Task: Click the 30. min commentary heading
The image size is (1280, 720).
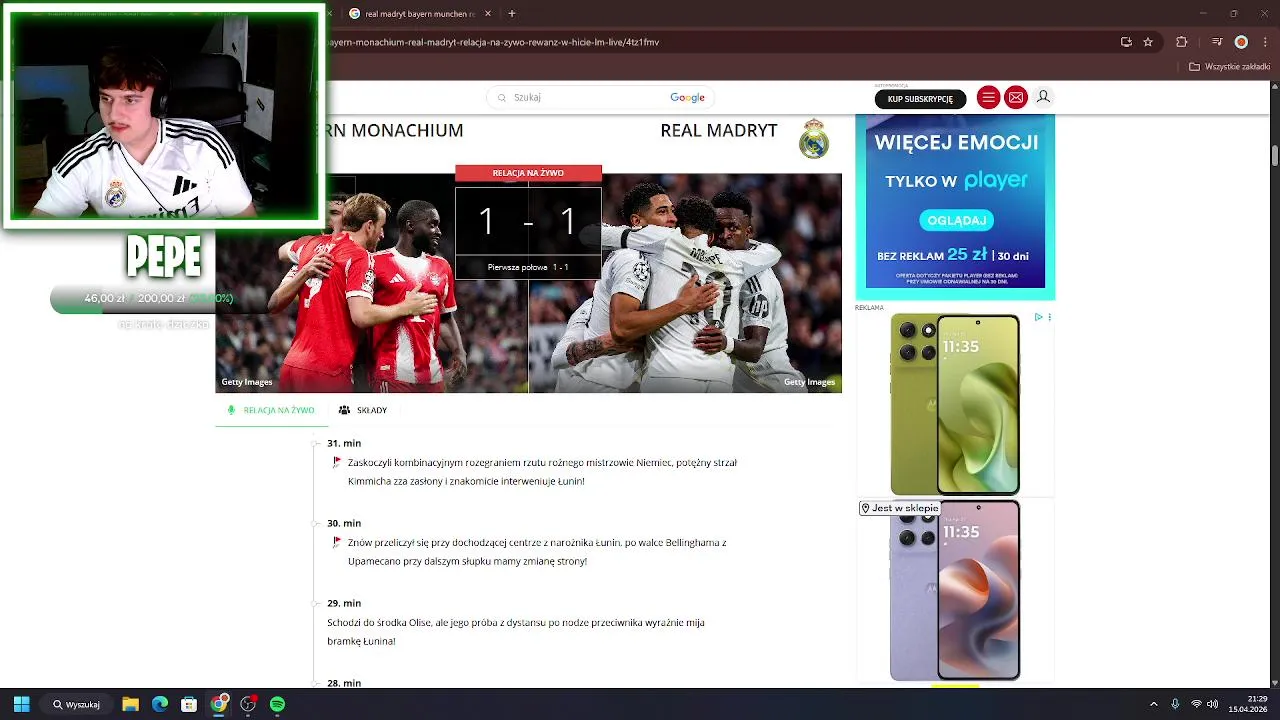Action: pos(344,523)
